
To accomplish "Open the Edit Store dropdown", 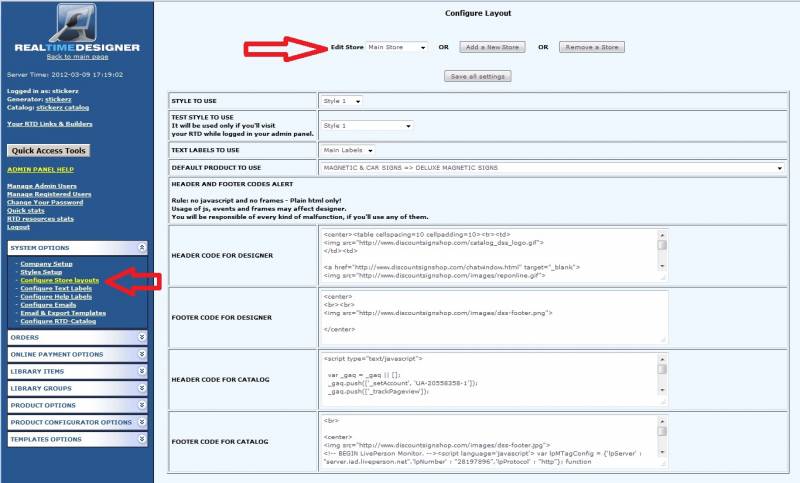I will click(397, 47).
